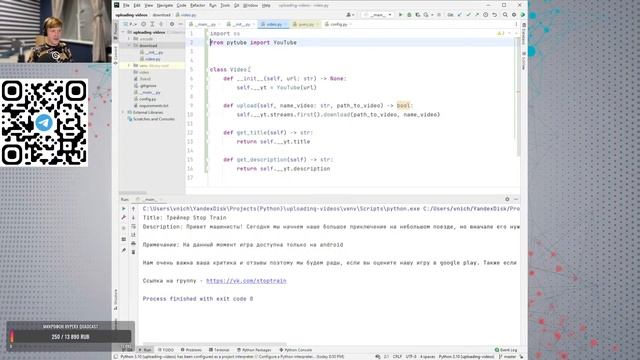Viewport: 640px width, 360px height.
Task: Switch to the __init__.py editor tab
Action: pos(241,24)
